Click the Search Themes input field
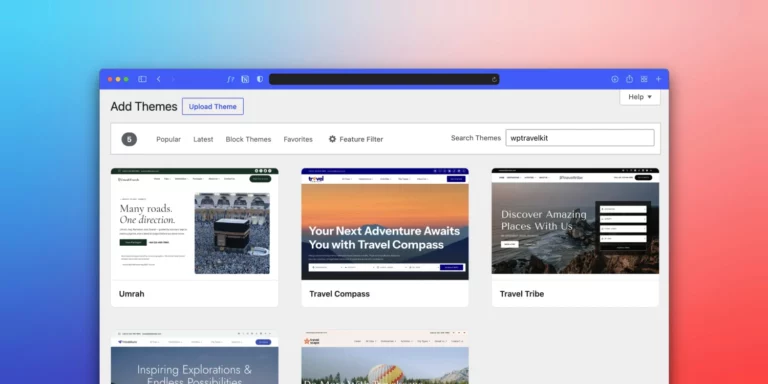Screen dimensions: 768x384 580,138
